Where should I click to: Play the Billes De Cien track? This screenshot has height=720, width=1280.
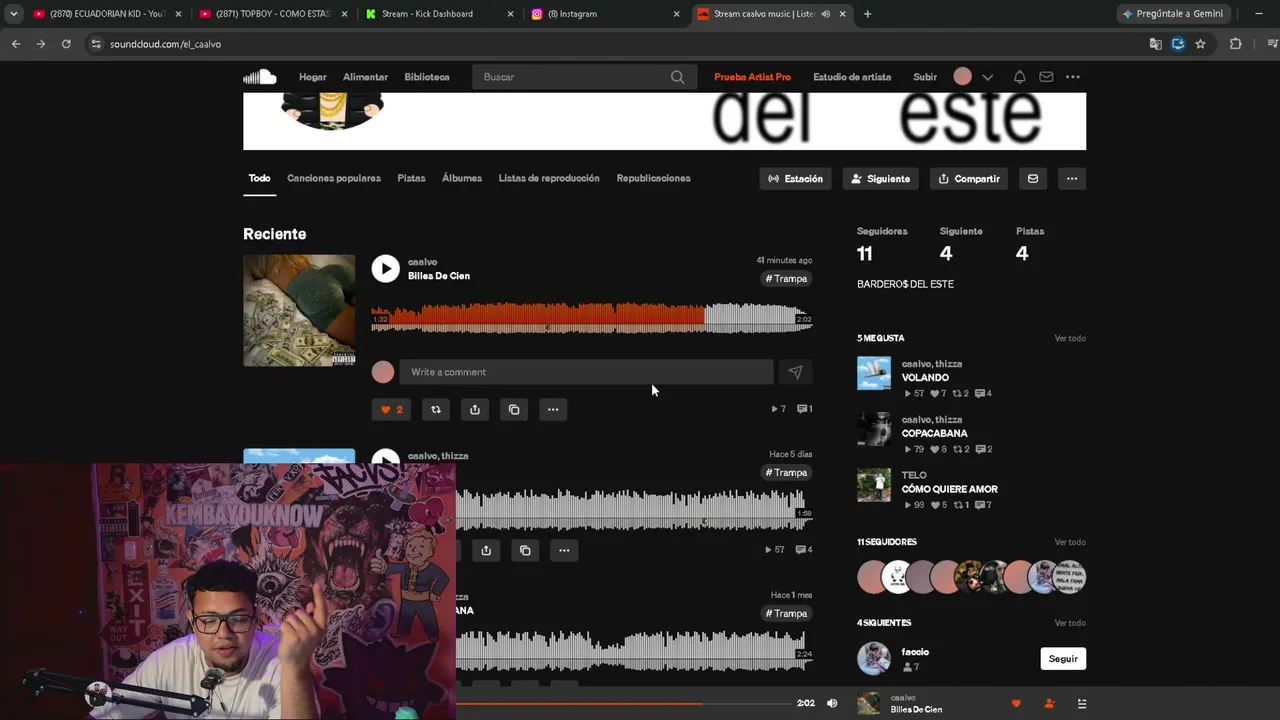pos(385,268)
